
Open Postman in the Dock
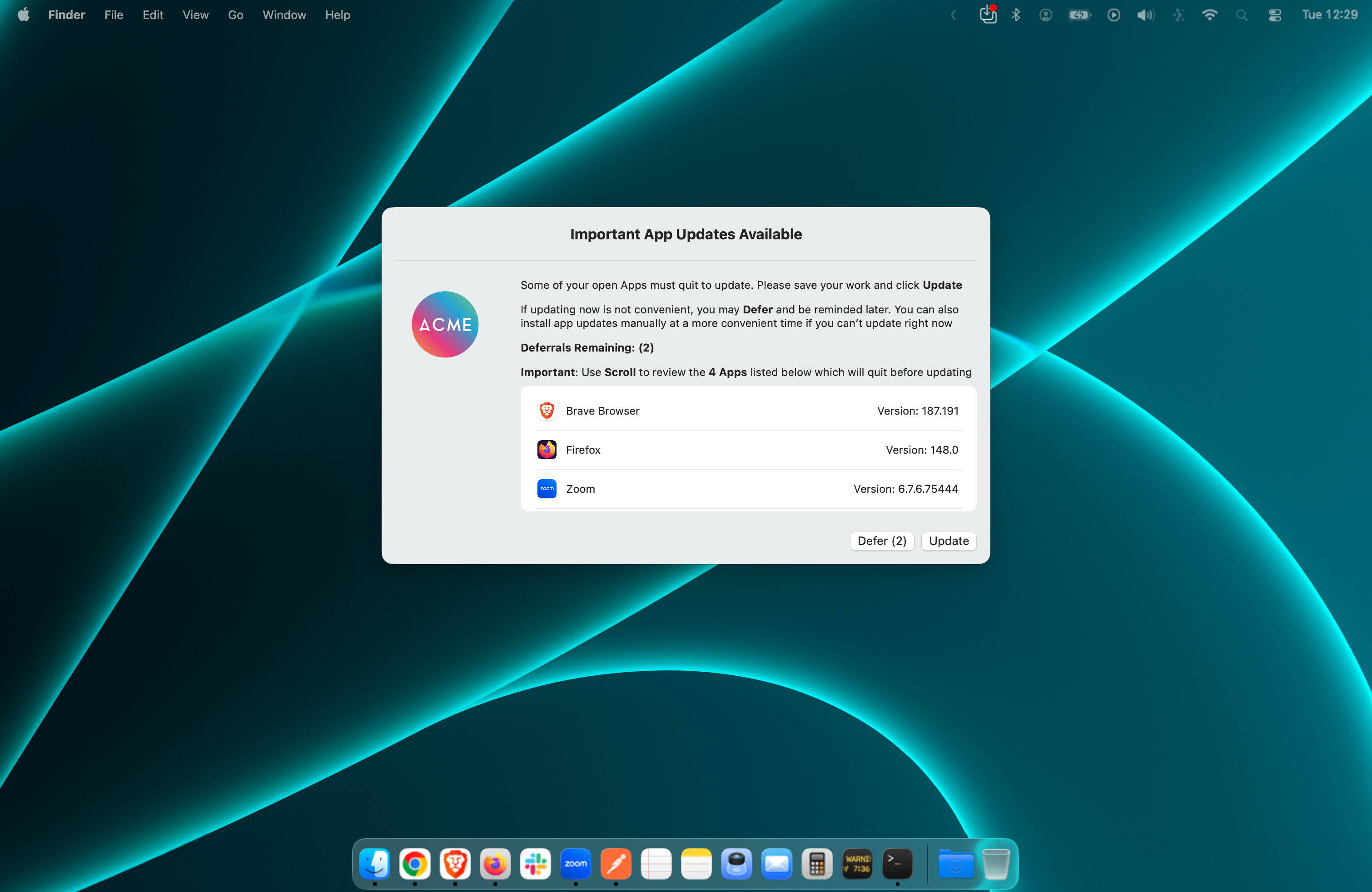[x=616, y=864]
